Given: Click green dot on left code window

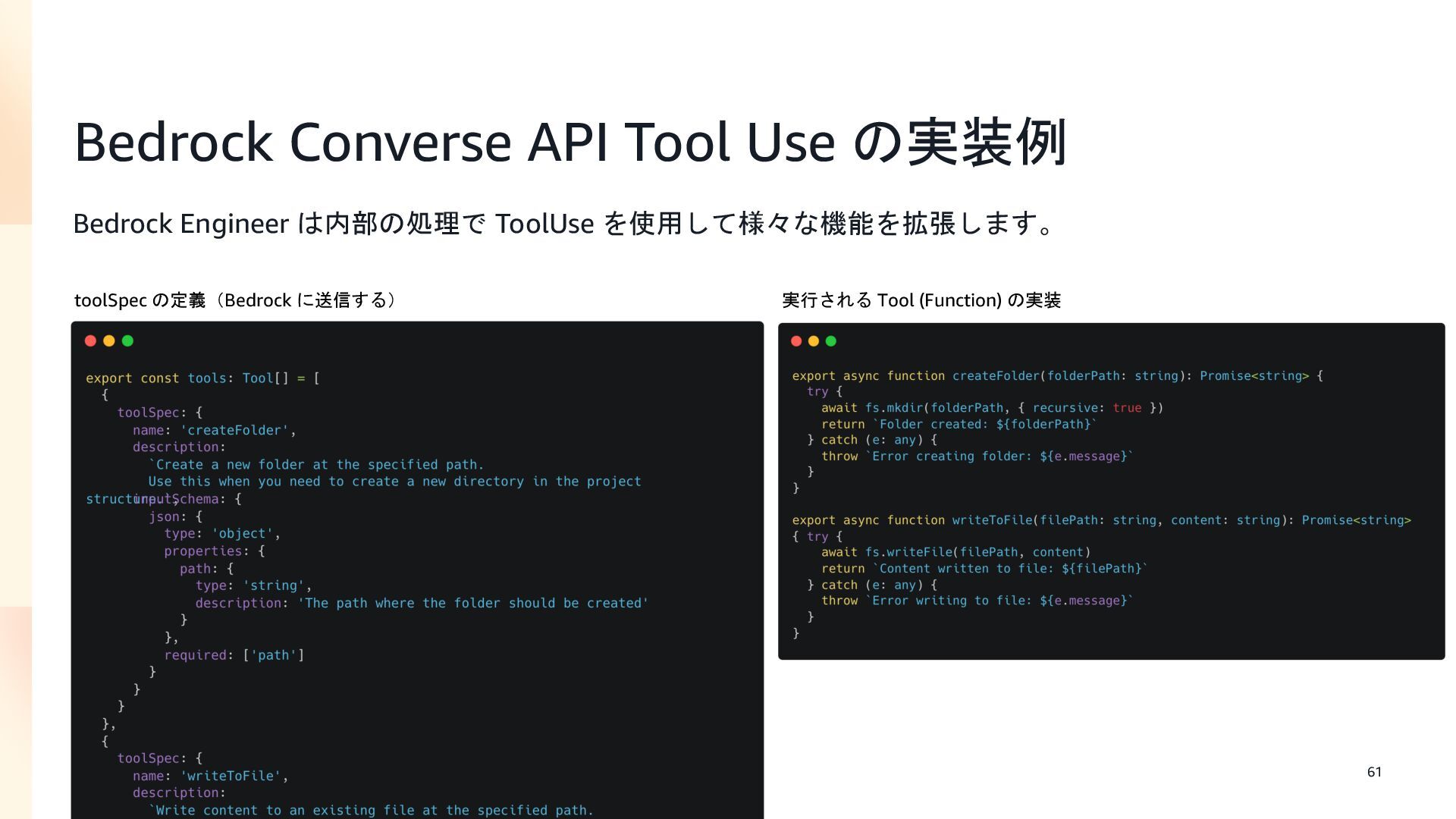Looking at the screenshot, I should coord(127,341).
